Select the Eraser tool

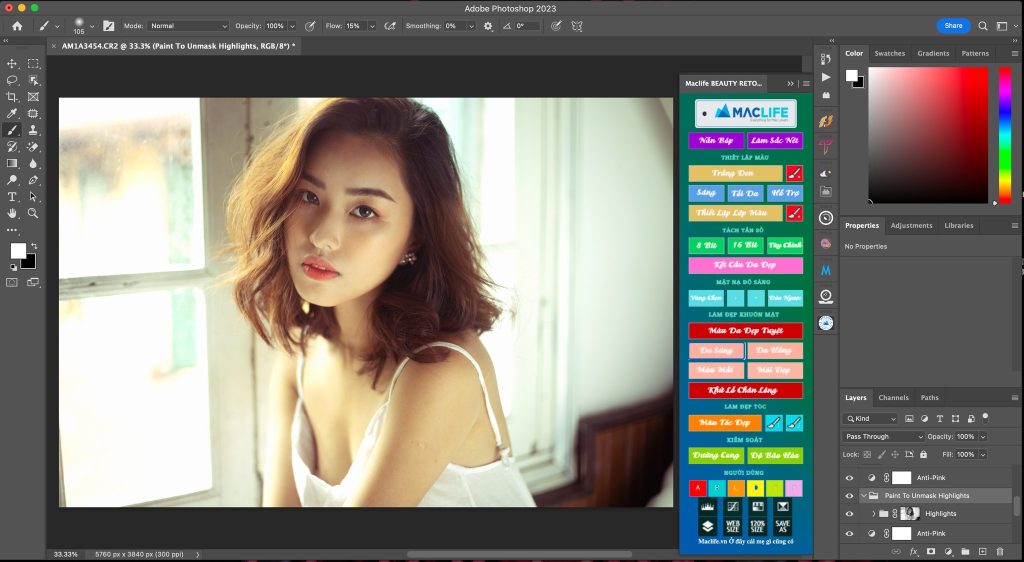click(x=33, y=147)
